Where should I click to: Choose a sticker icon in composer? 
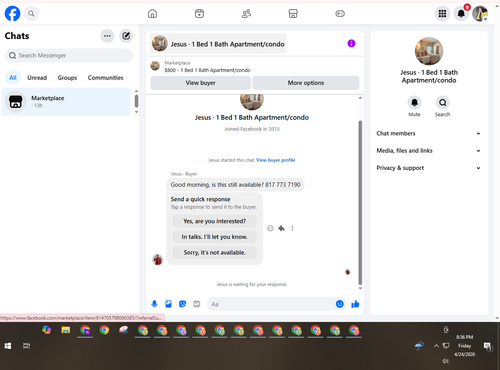tap(182, 304)
